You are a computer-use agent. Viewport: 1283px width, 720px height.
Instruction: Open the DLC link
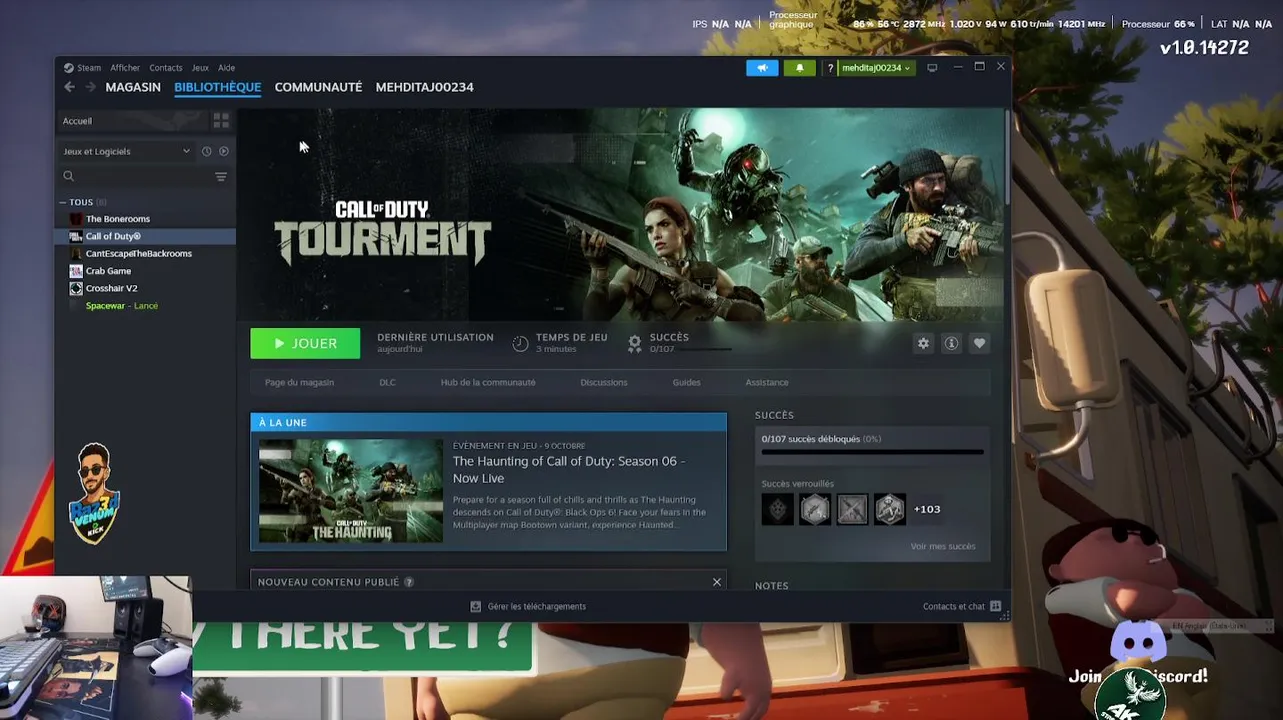click(387, 382)
